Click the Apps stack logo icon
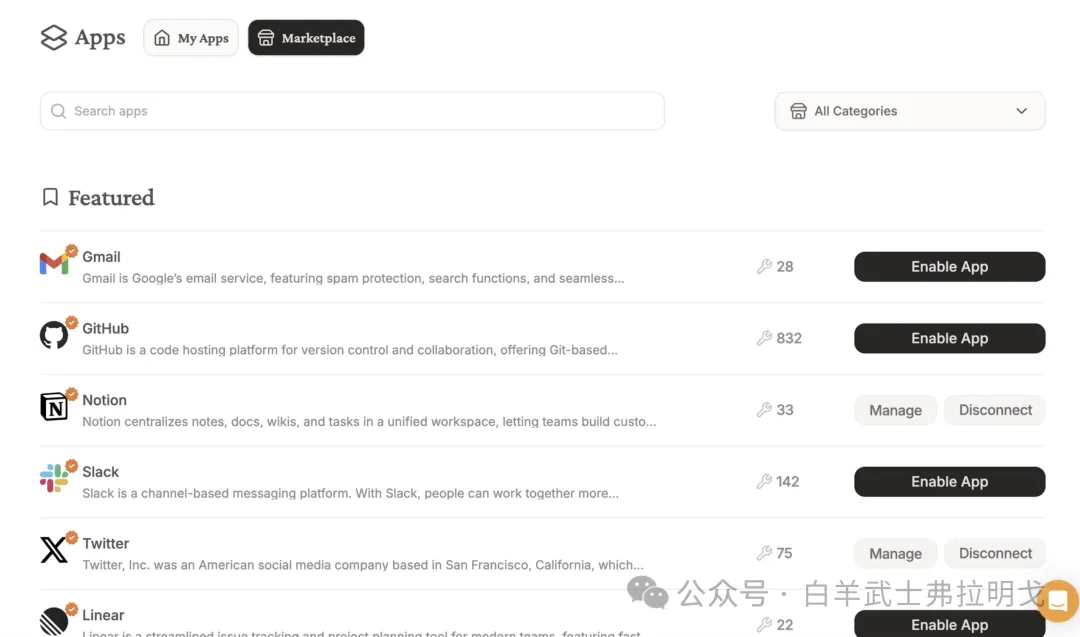The image size is (1080, 637). (x=54, y=38)
